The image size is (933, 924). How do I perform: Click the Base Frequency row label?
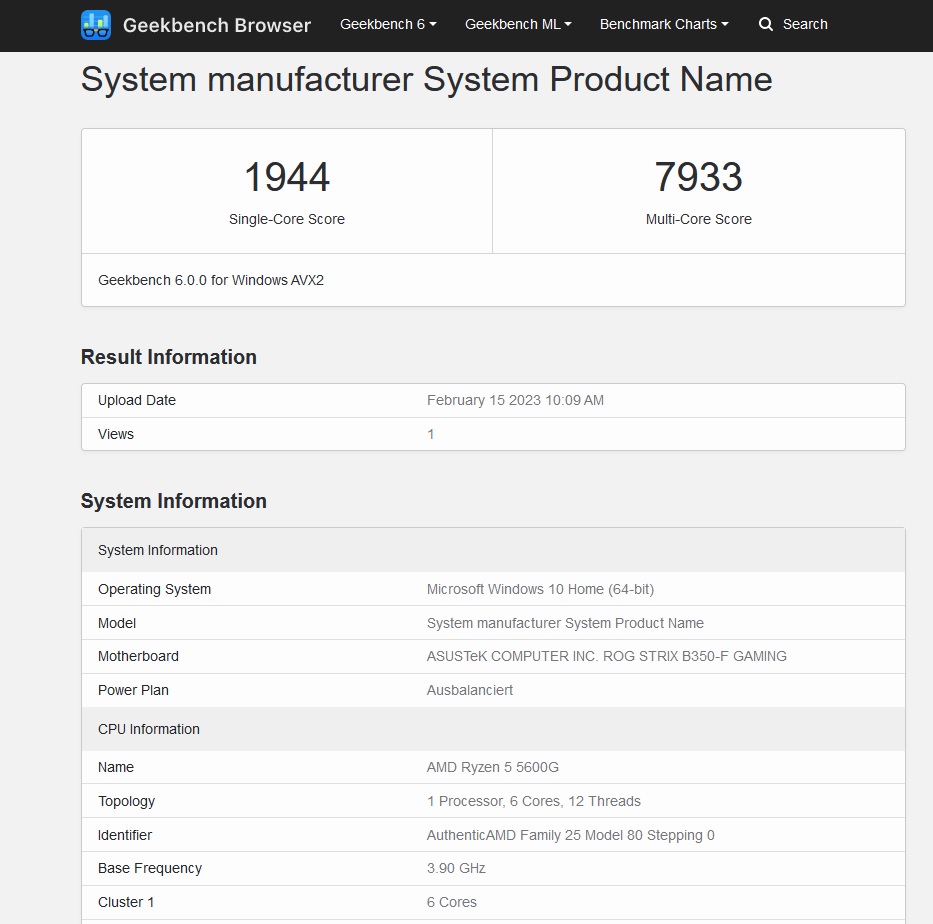tap(150, 869)
